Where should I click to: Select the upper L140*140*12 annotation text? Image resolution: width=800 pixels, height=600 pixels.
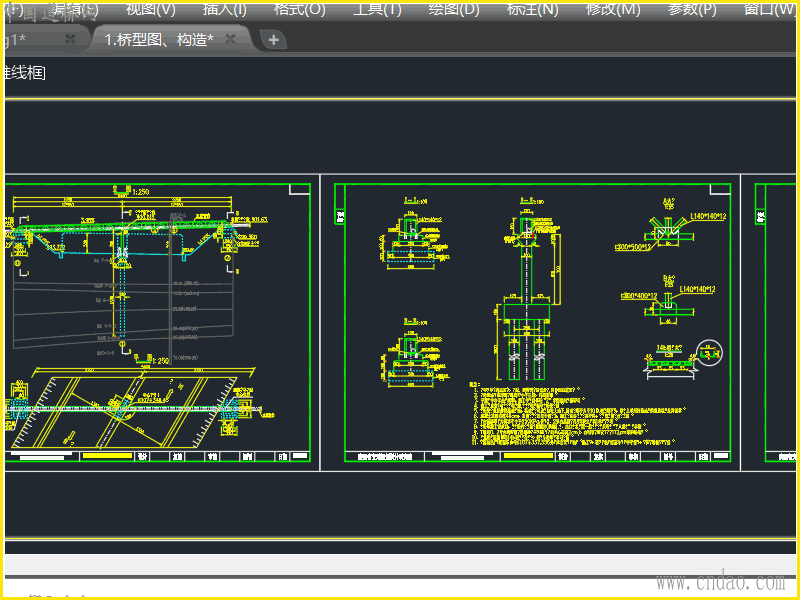click(709, 216)
